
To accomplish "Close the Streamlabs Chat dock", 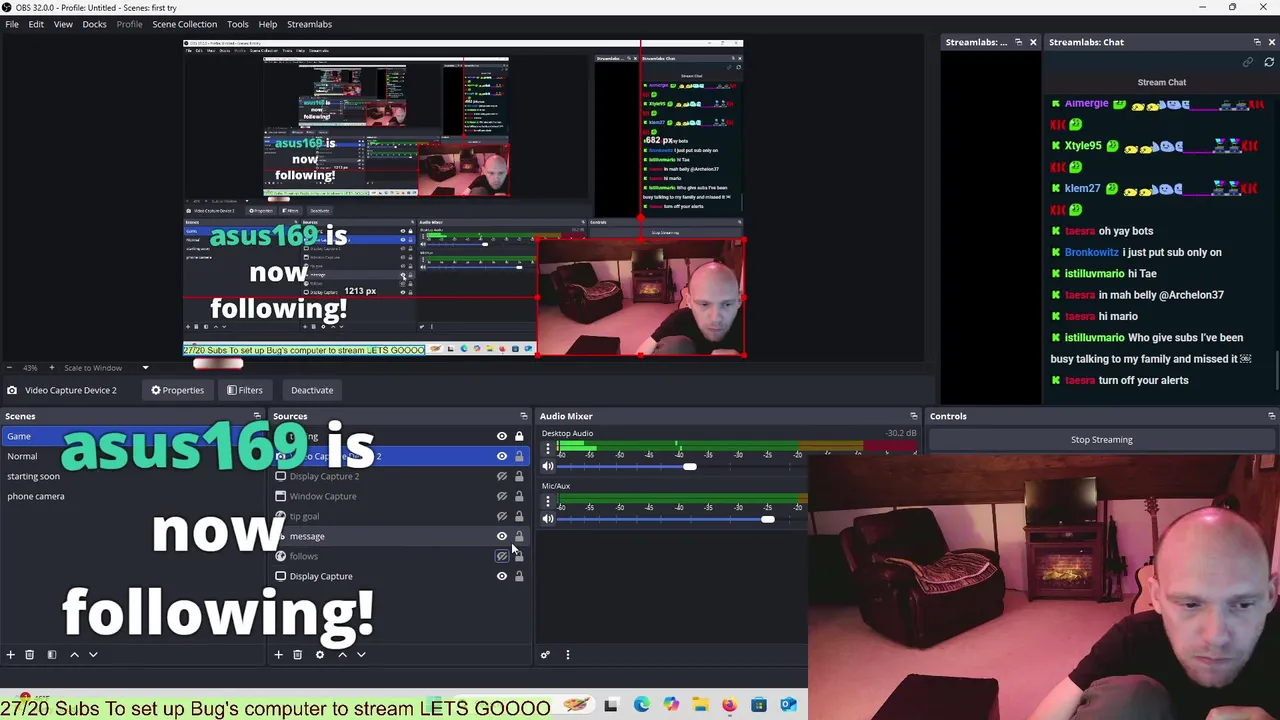I will pos(1271,42).
